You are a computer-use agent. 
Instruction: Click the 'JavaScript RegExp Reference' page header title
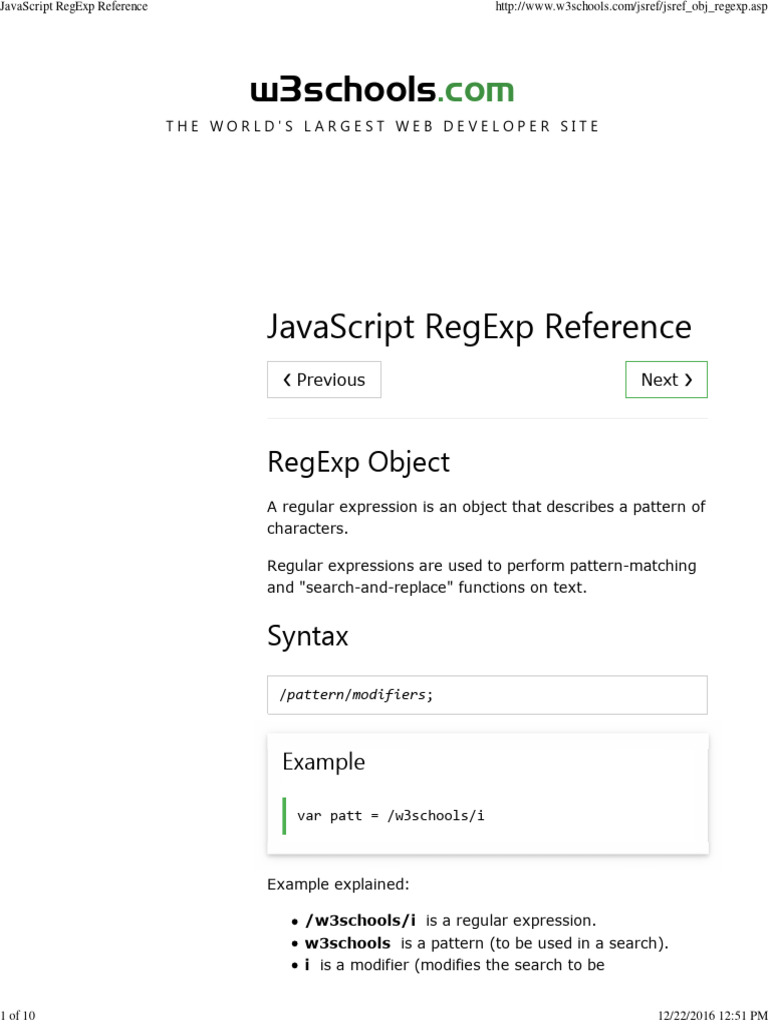tap(74, 7)
